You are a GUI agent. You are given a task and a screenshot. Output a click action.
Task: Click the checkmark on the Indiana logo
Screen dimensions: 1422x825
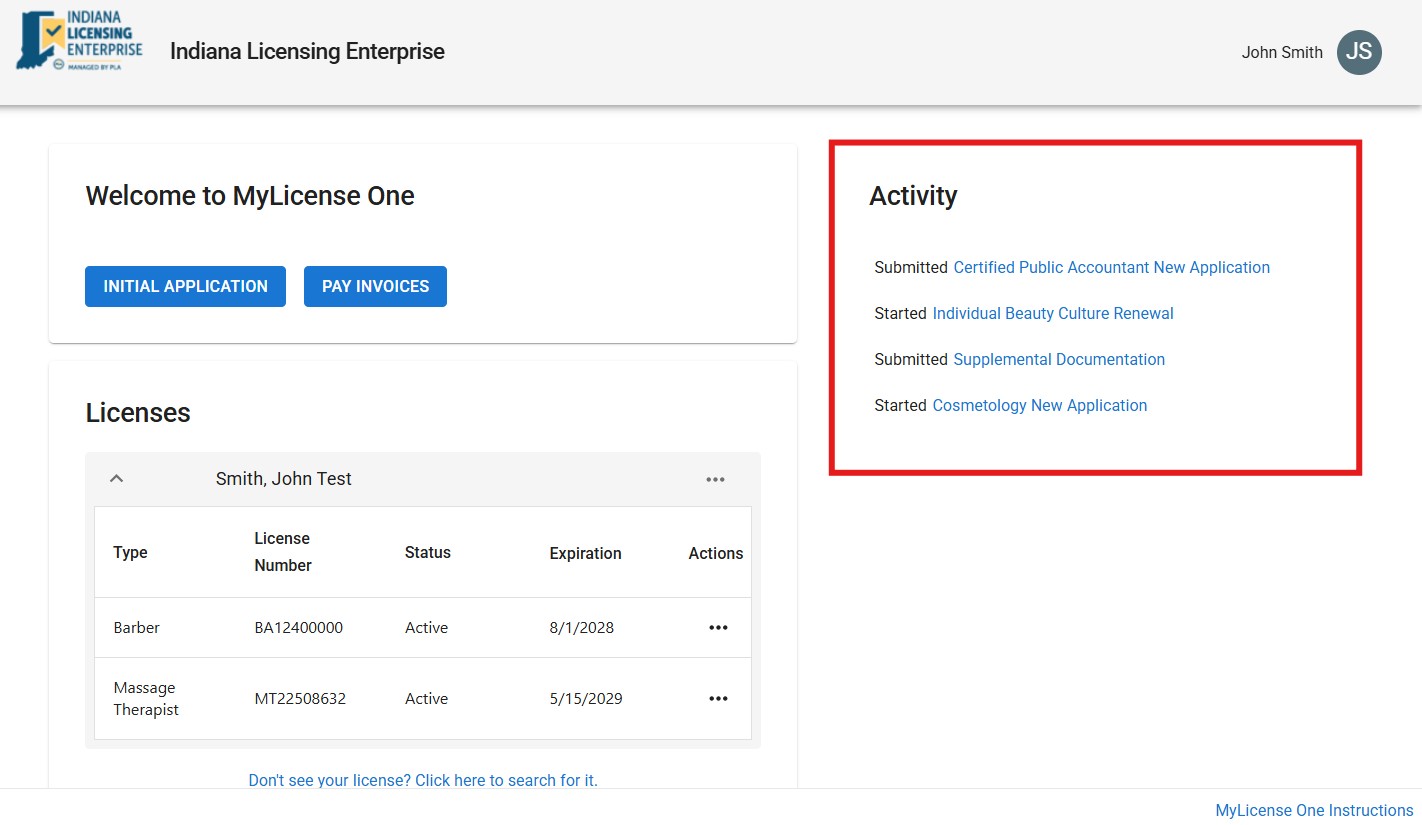tap(55, 31)
